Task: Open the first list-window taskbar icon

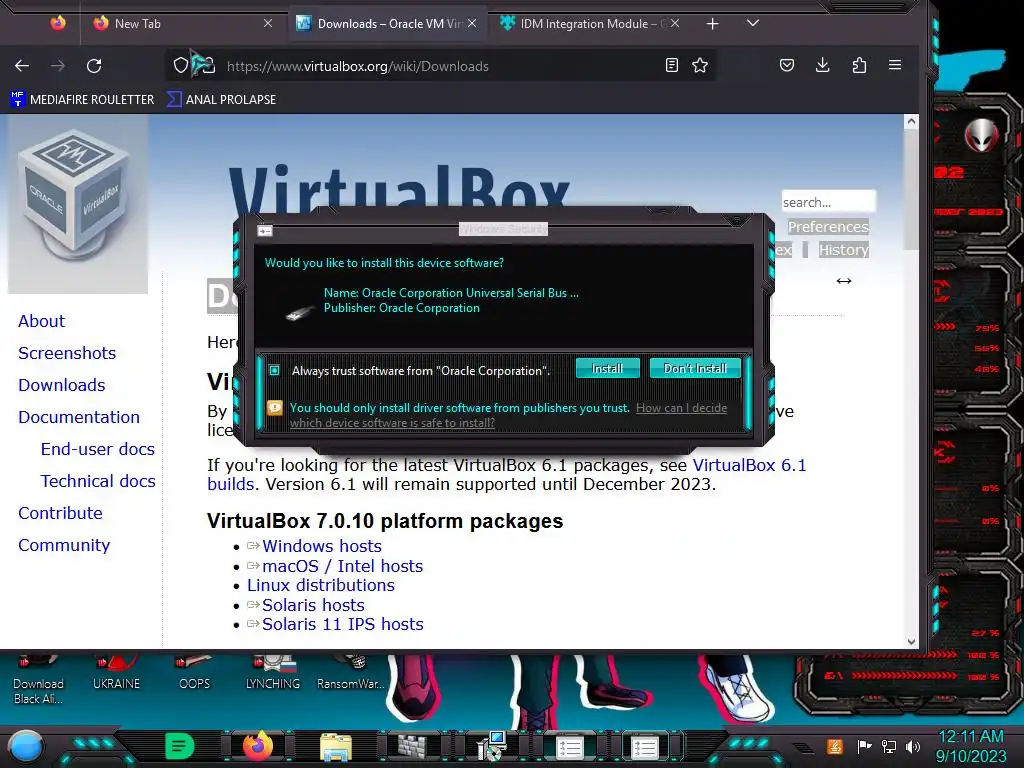Action: pyautogui.click(x=569, y=748)
